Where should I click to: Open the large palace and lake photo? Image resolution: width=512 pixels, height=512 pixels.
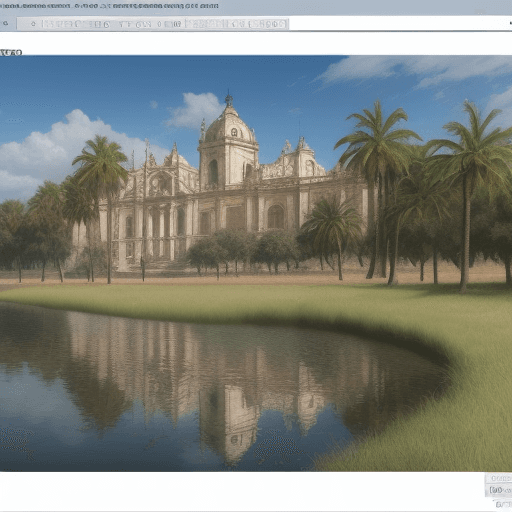(x=256, y=263)
